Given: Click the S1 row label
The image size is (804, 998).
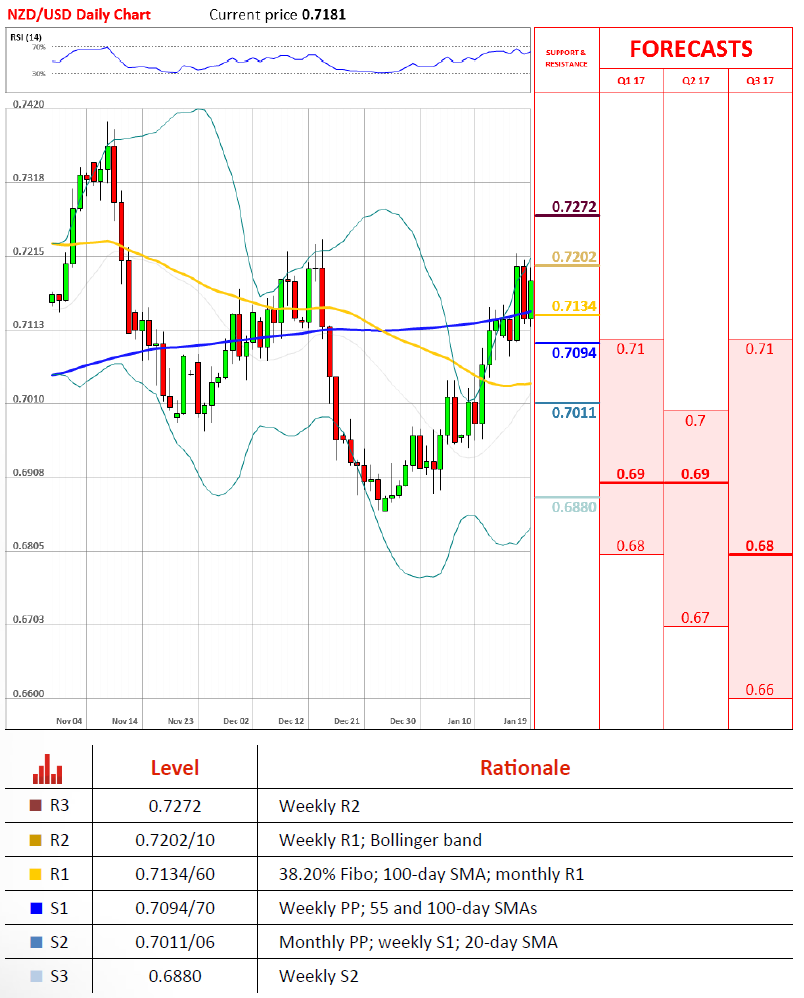Looking at the screenshot, I should pos(59,908).
